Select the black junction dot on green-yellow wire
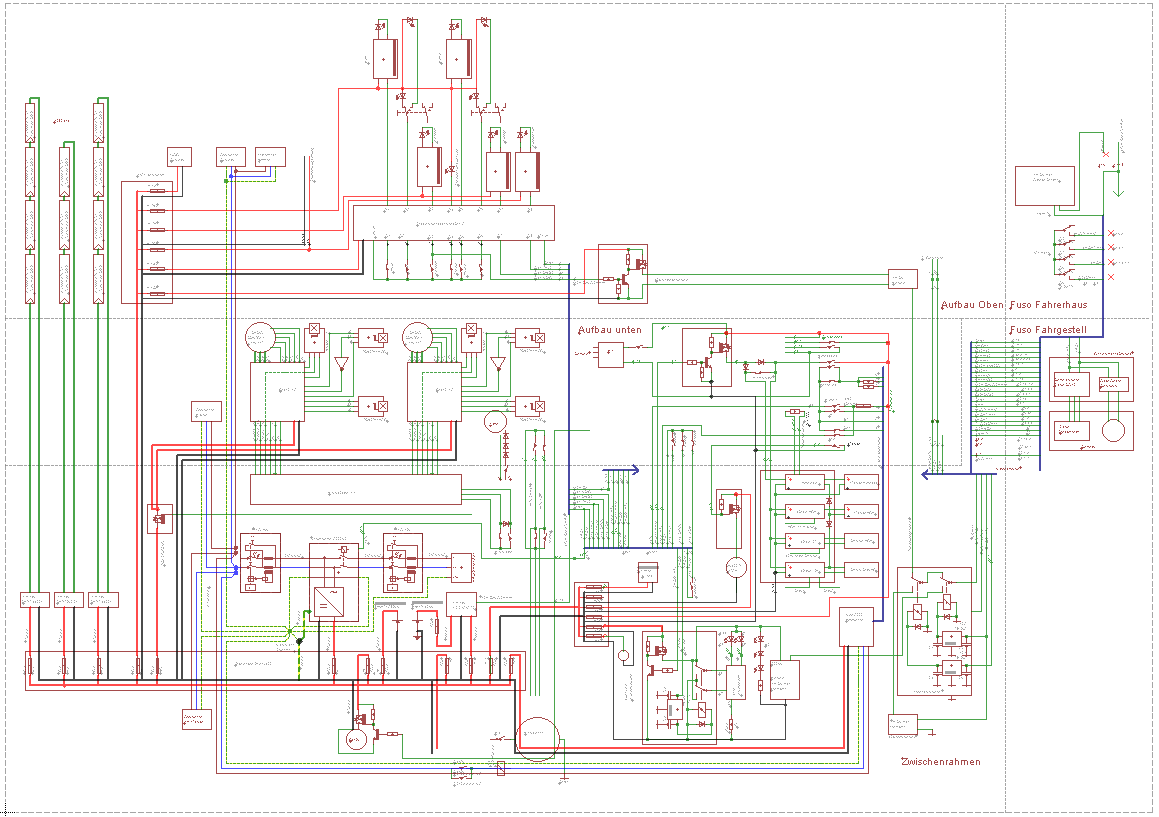The height and width of the screenshot is (817, 1159). tap(298, 640)
